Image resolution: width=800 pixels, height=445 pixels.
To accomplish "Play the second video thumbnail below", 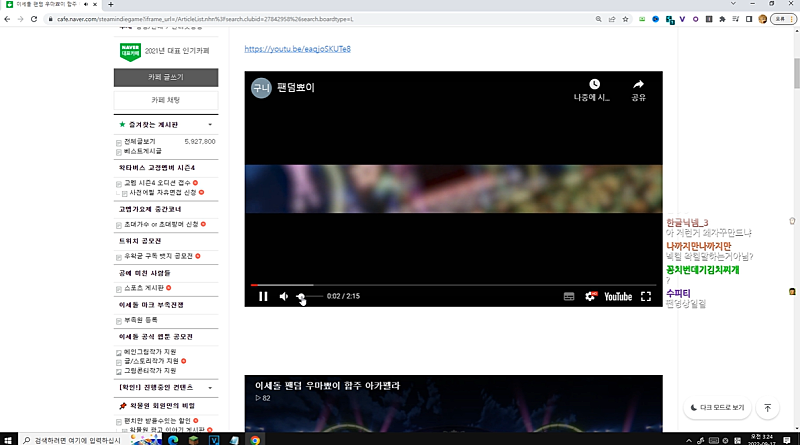I will click(x=453, y=404).
